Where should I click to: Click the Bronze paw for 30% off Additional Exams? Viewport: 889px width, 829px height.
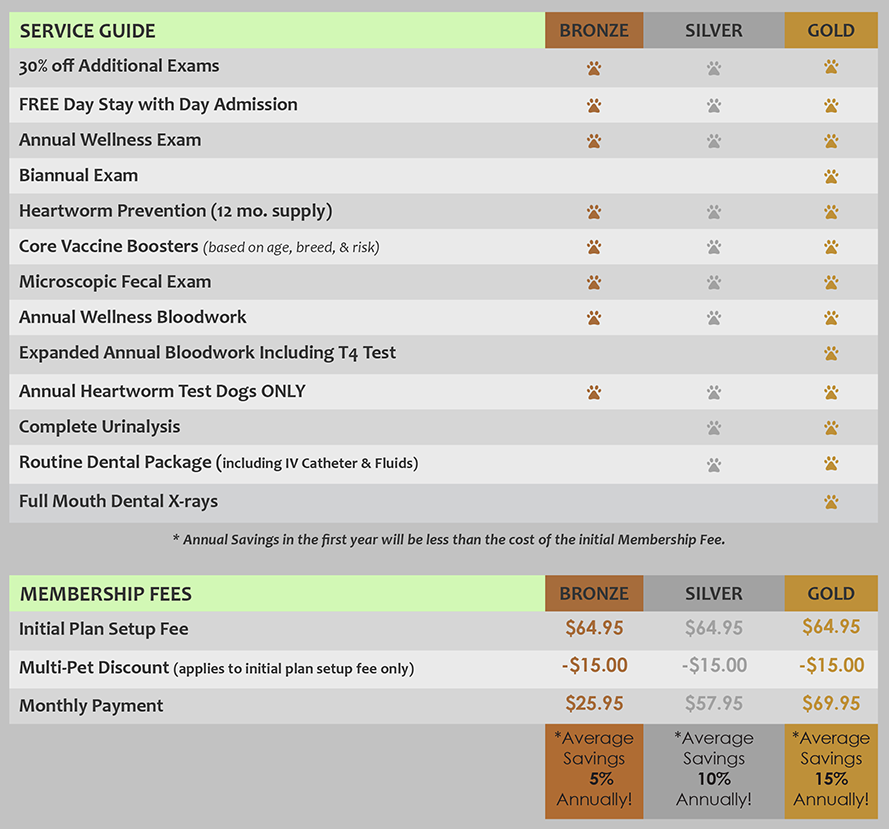tap(594, 69)
